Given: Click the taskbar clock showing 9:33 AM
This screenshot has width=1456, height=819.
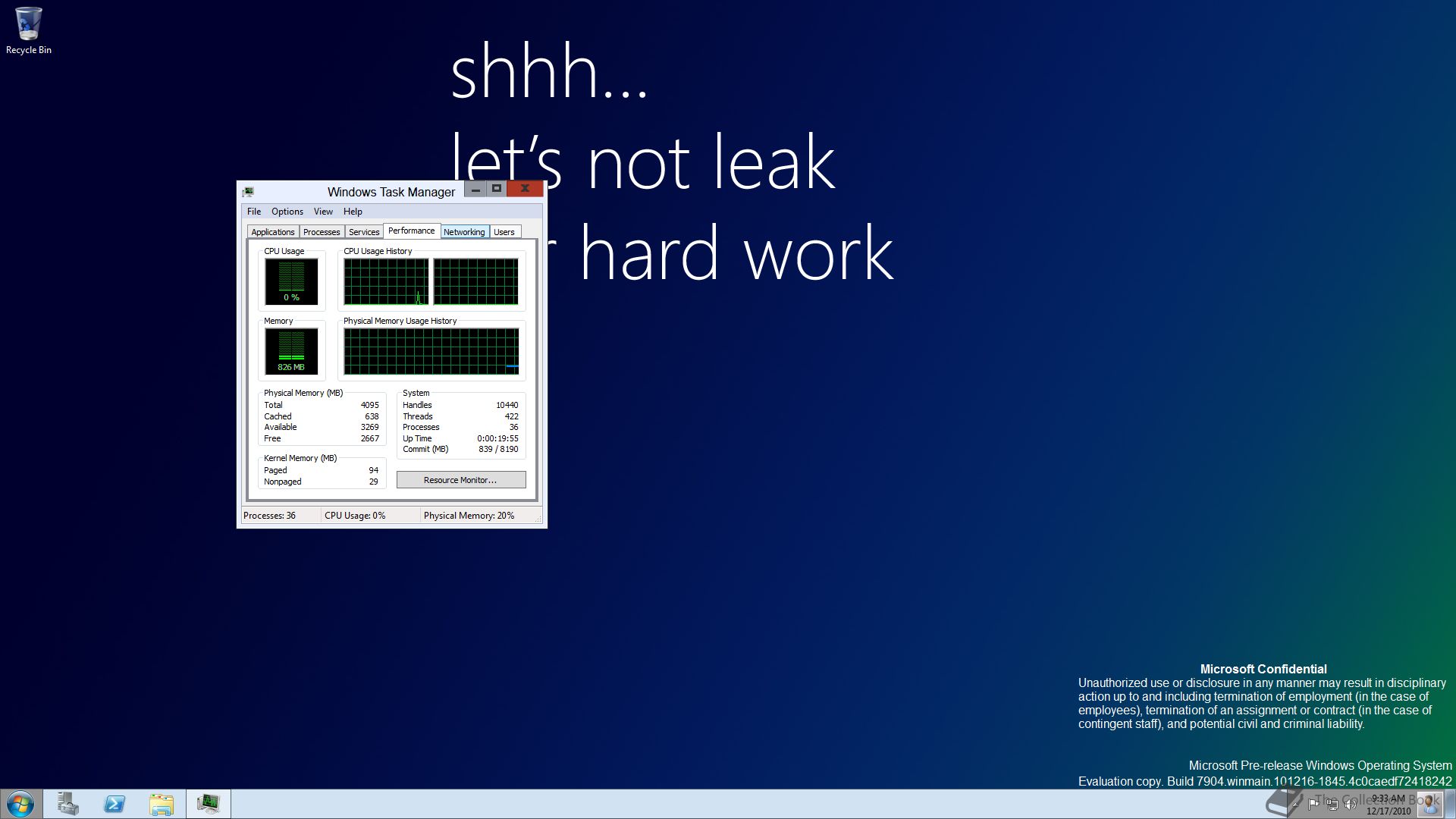Looking at the screenshot, I should 1389,805.
